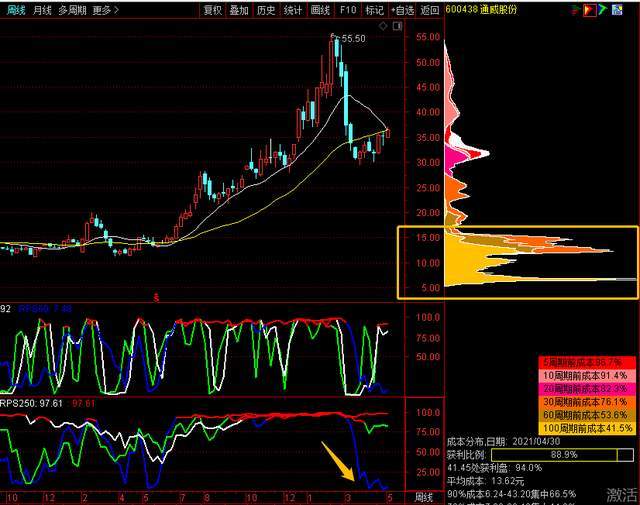This screenshot has height=505, width=640.
Task: Select the 画线 drawing tool
Action: point(320,10)
